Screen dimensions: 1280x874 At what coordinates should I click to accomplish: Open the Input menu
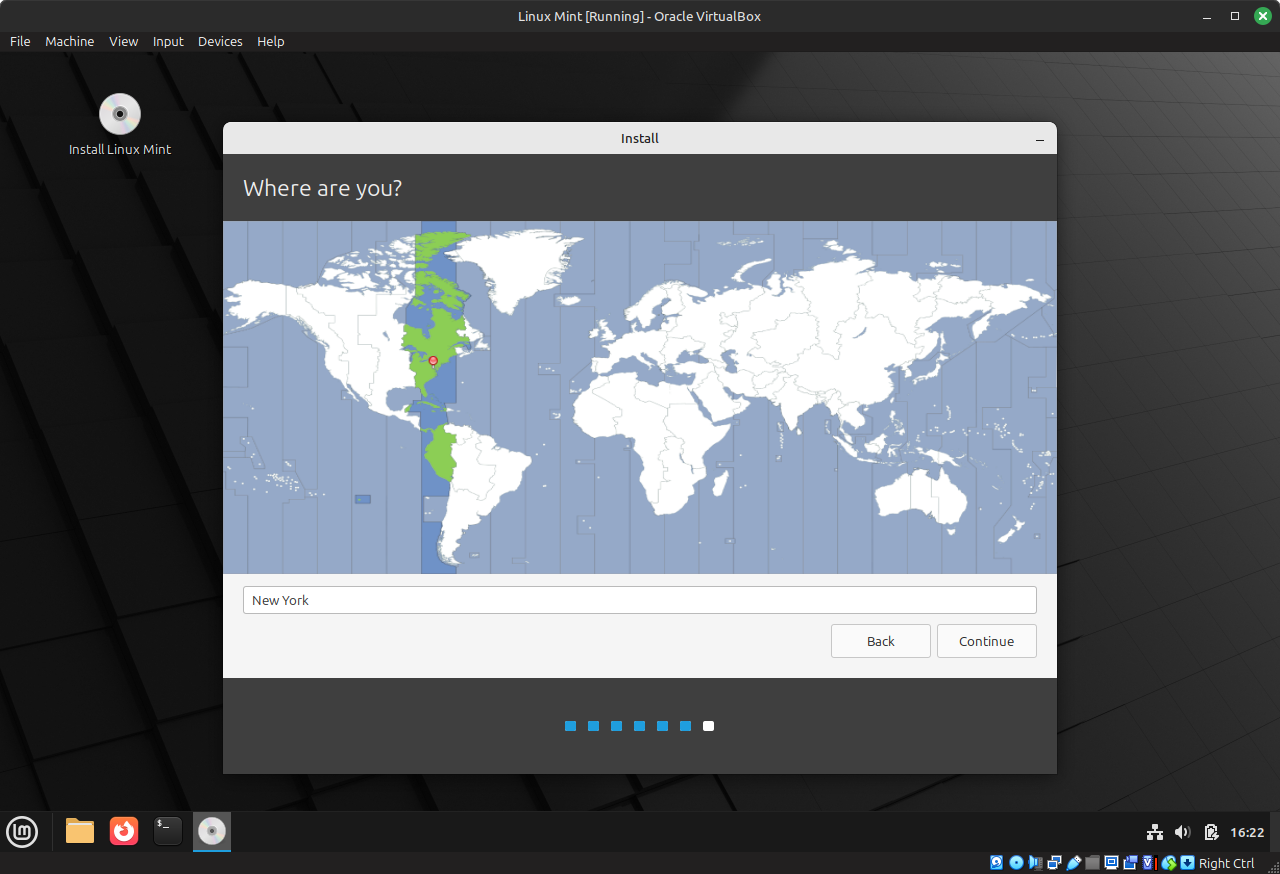(168, 41)
